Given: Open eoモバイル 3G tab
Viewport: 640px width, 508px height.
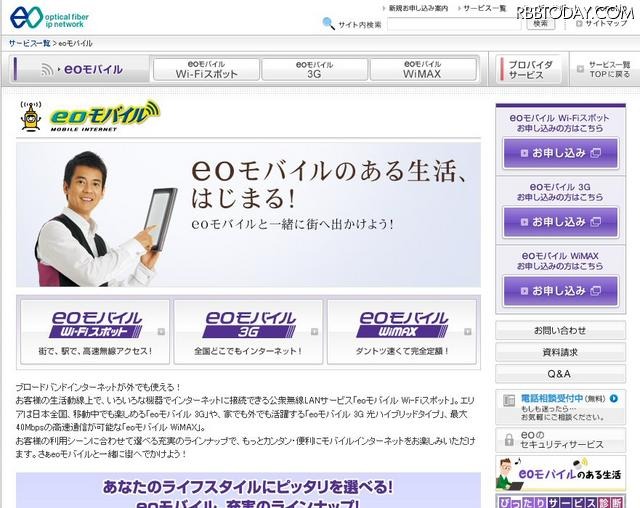Looking at the screenshot, I should [x=314, y=69].
